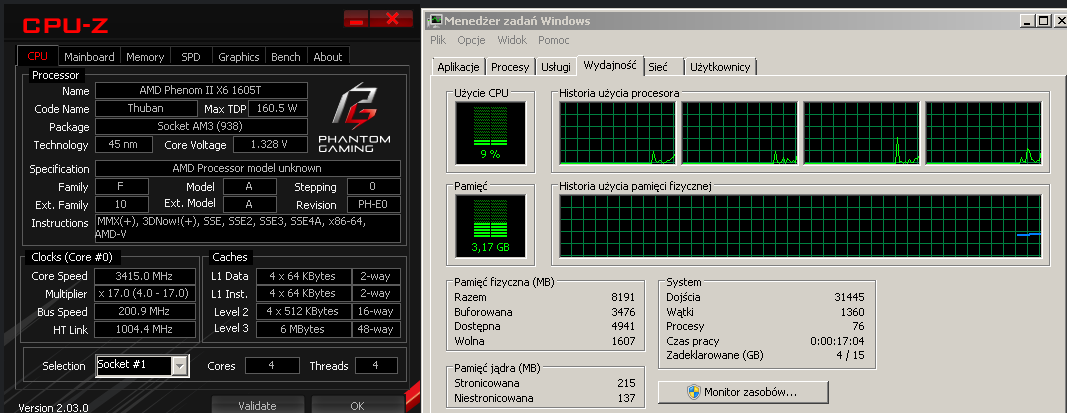Minimize the Task Manager window
Image resolution: width=1067 pixels, height=413 pixels.
point(1029,21)
